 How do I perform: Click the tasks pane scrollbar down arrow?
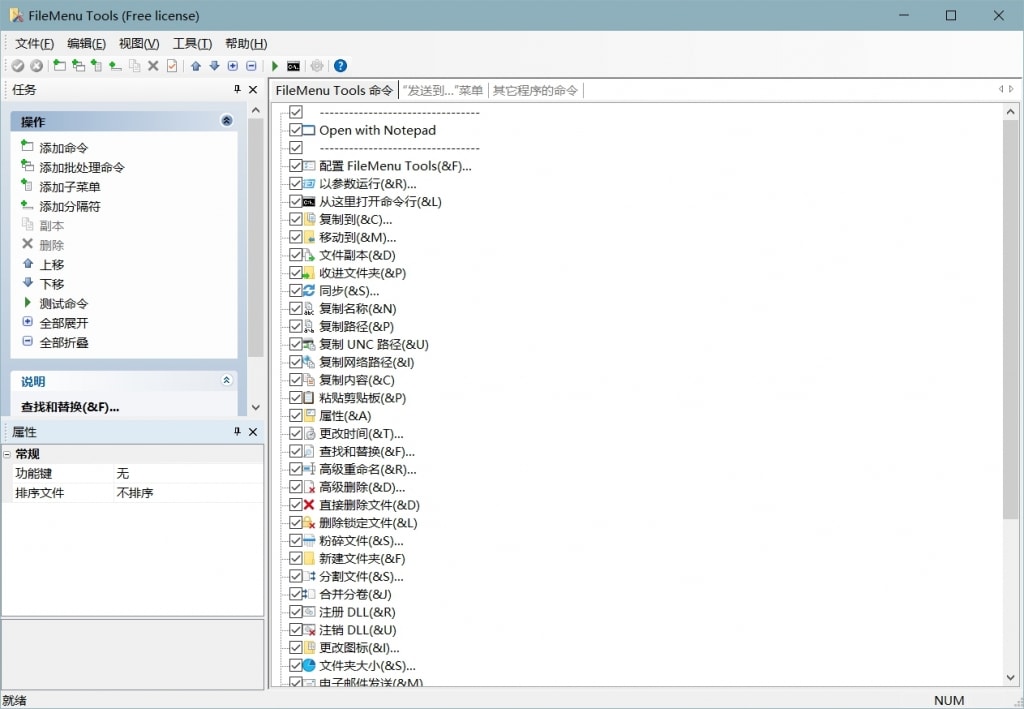pos(255,407)
